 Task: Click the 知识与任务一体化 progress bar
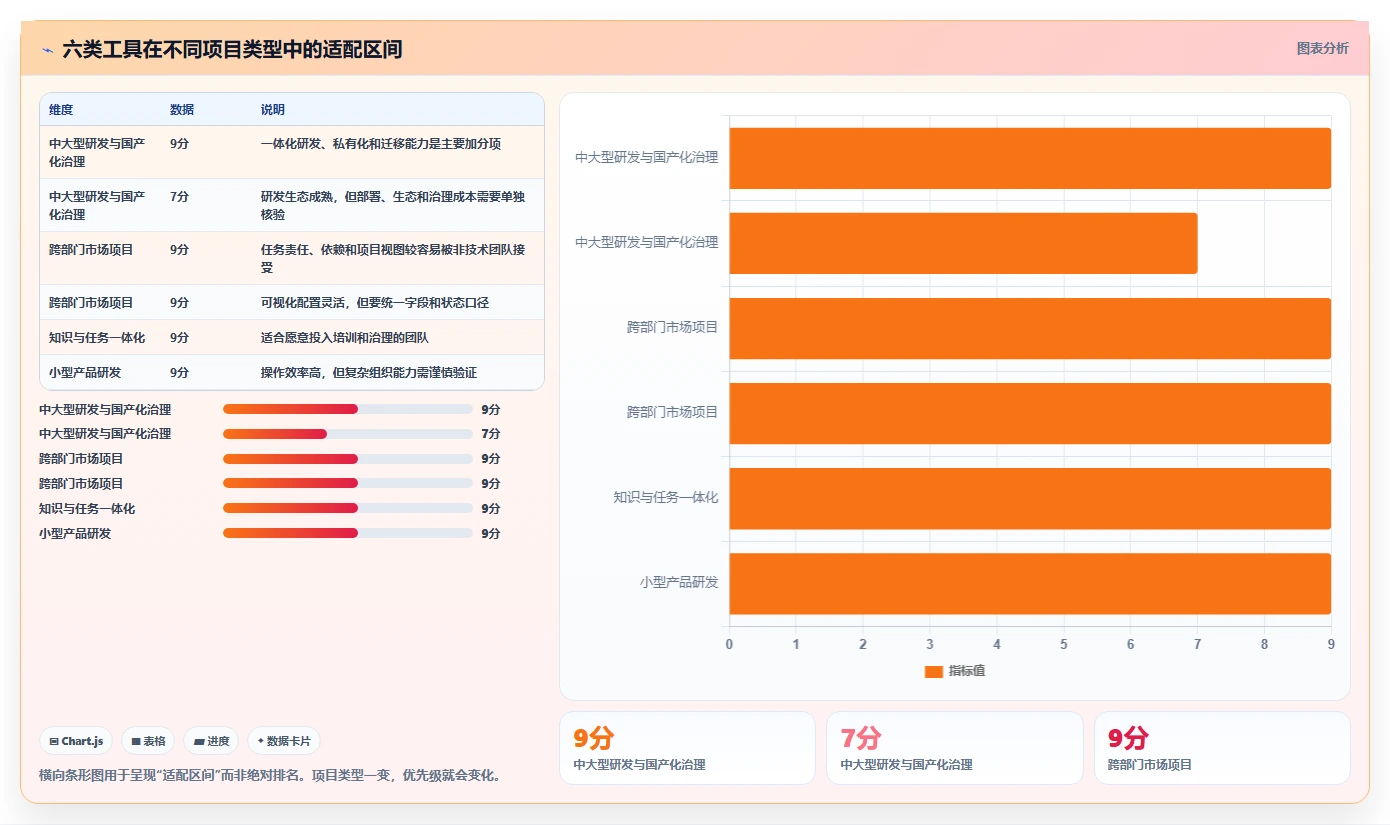[x=348, y=509]
